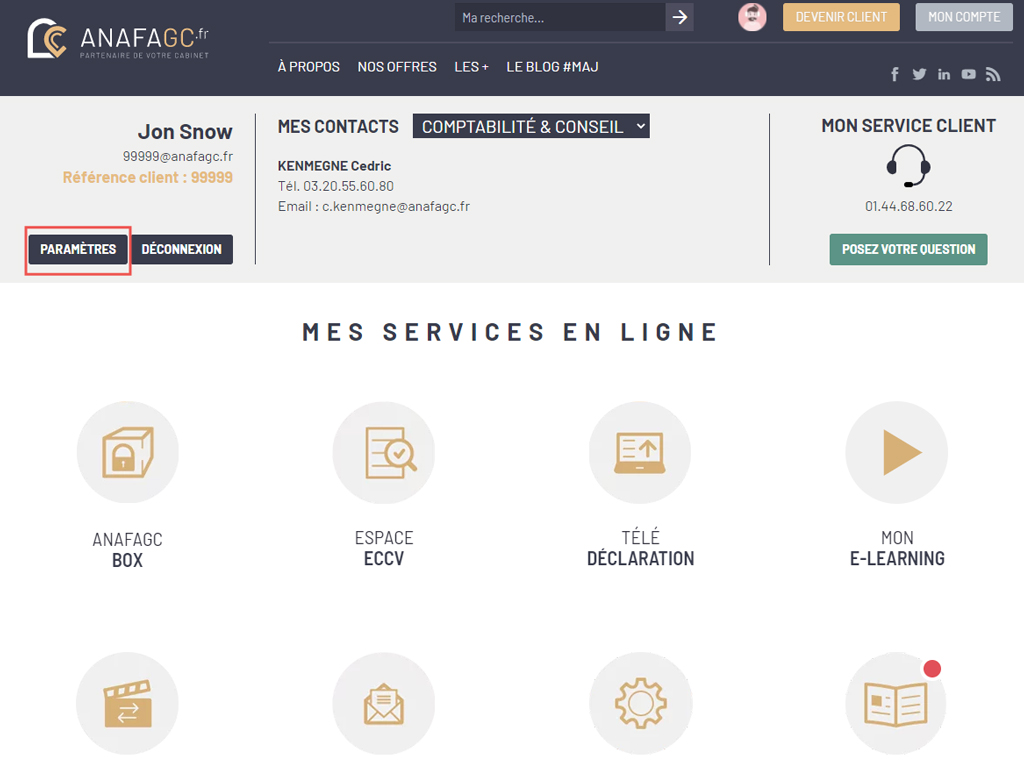Viewport: 1024px width, 763px height.
Task: Click the DEVENIR CLIENT button
Action: [x=841, y=17]
